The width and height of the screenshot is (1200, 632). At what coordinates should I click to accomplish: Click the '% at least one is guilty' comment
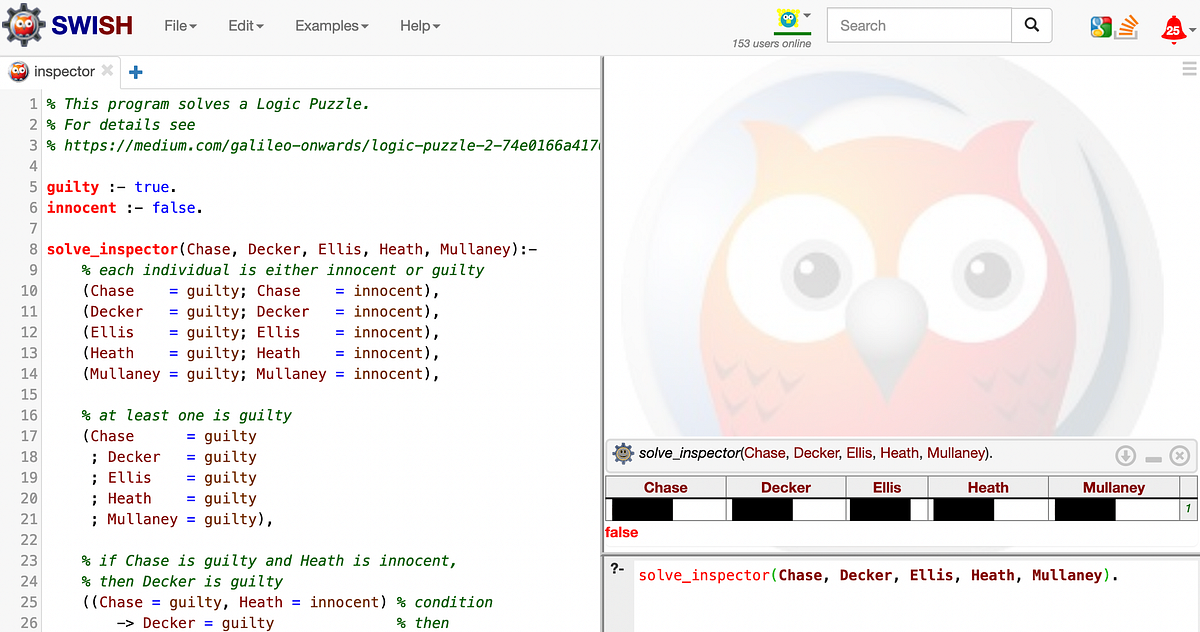(x=187, y=415)
